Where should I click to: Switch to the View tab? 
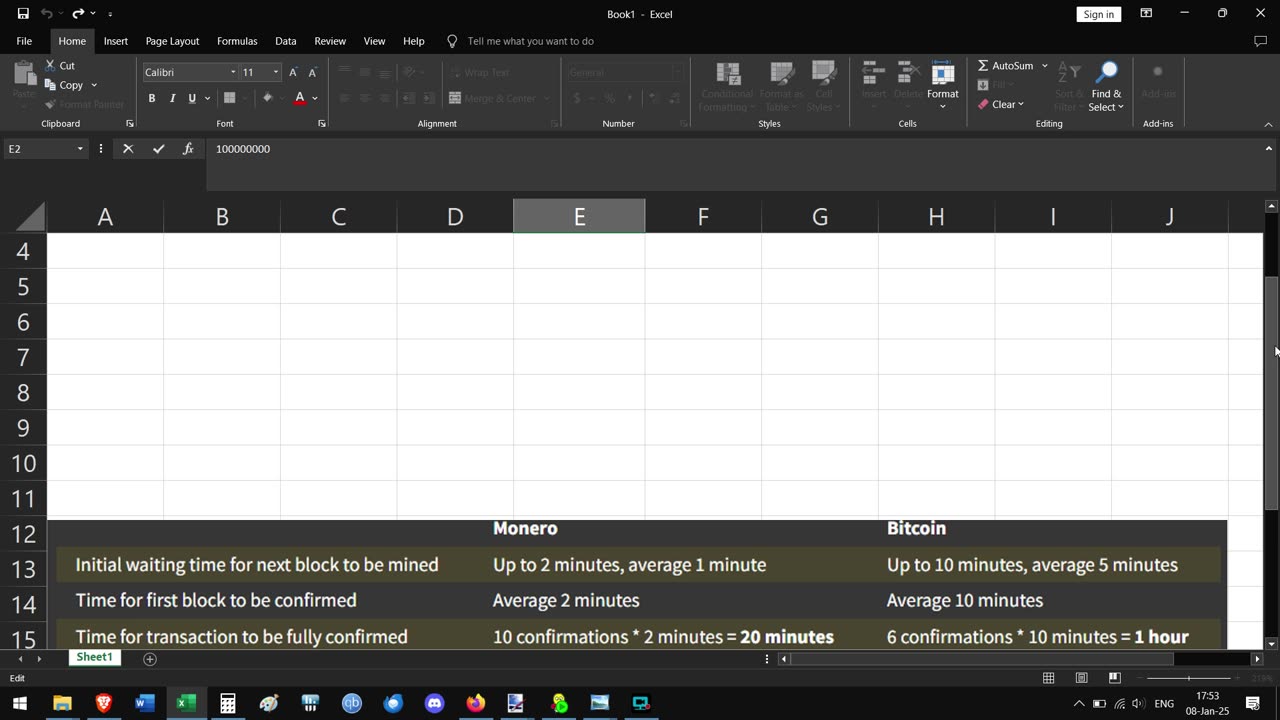(374, 41)
